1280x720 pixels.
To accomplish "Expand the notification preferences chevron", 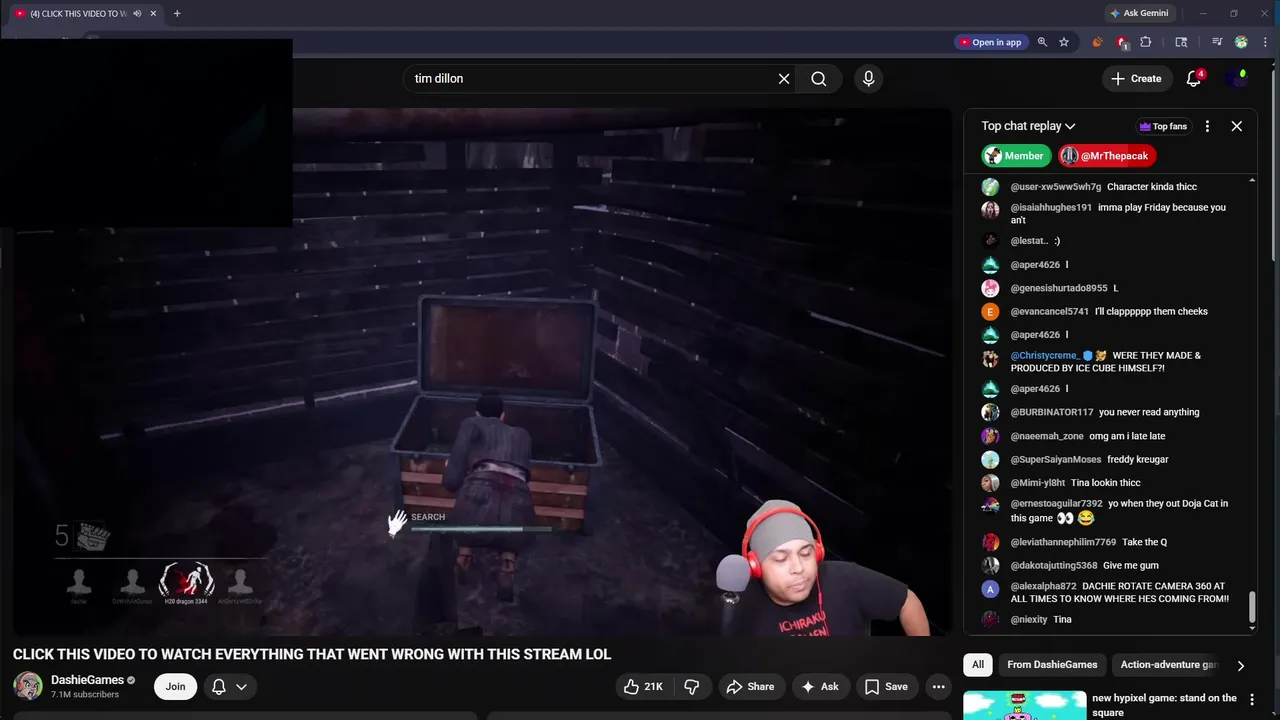I will pyautogui.click(x=241, y=686).
